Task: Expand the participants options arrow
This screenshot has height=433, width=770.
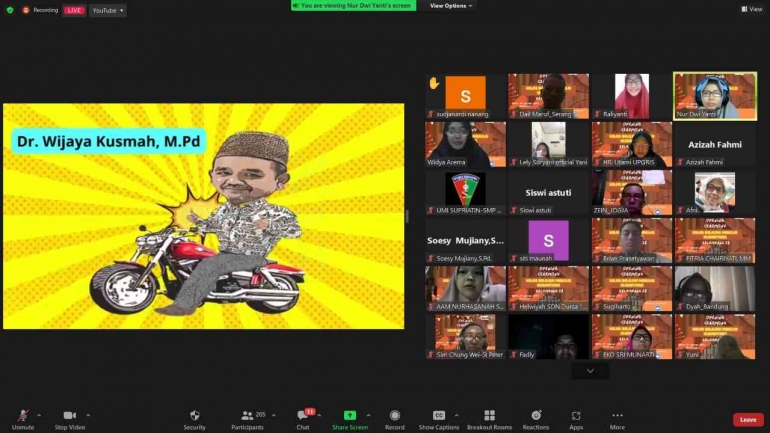Action: click(x=274, y=415)
